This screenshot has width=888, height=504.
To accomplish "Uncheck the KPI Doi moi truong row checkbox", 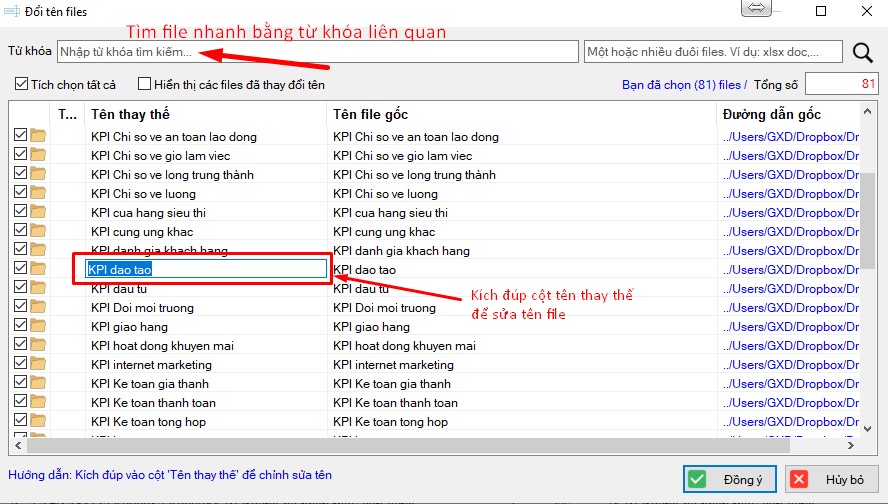I will coord(20,307).
